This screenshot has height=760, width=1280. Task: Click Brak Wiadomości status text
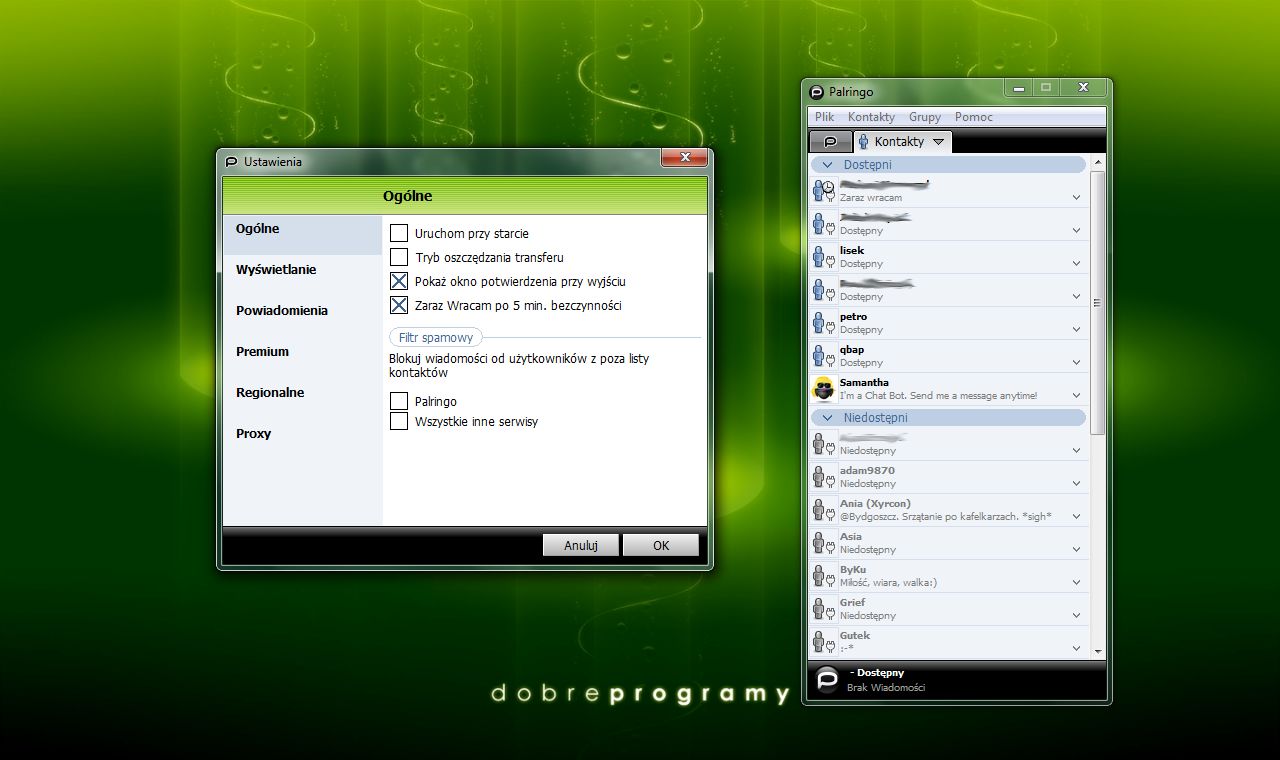point(886,688)
